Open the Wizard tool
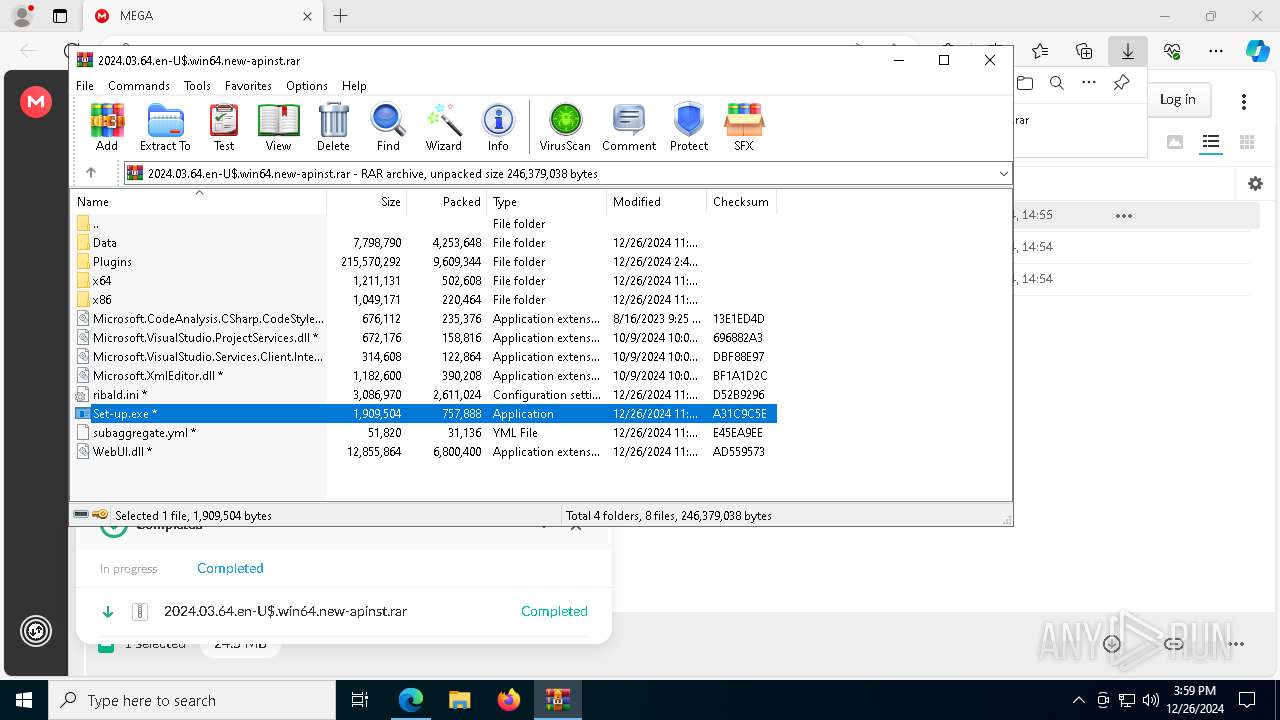The height and width of the screenshot is (720, 1280). tap(443, 127)
